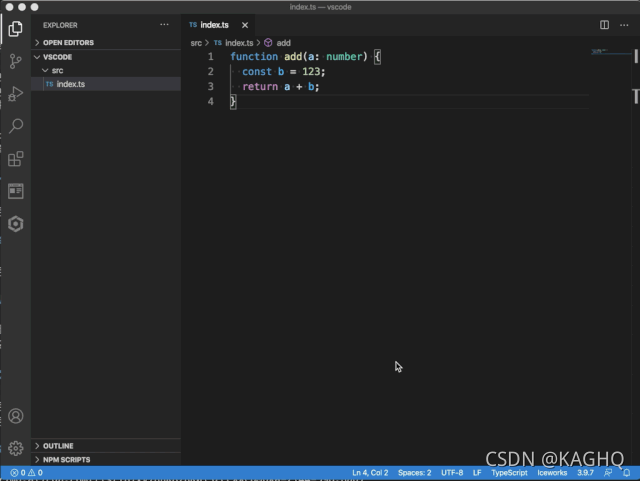The height and width of the screenshot is (481, 640).
Task: Select index.ts in the file tree
Action: click(x=106, y=84)
